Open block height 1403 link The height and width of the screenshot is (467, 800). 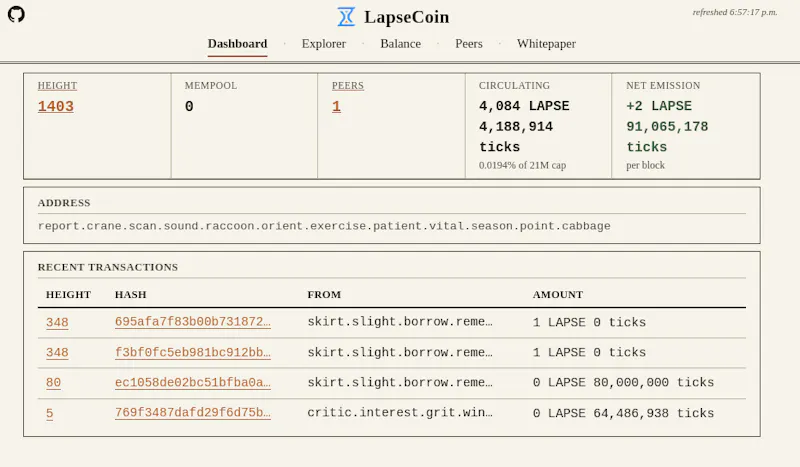(56, 106)
